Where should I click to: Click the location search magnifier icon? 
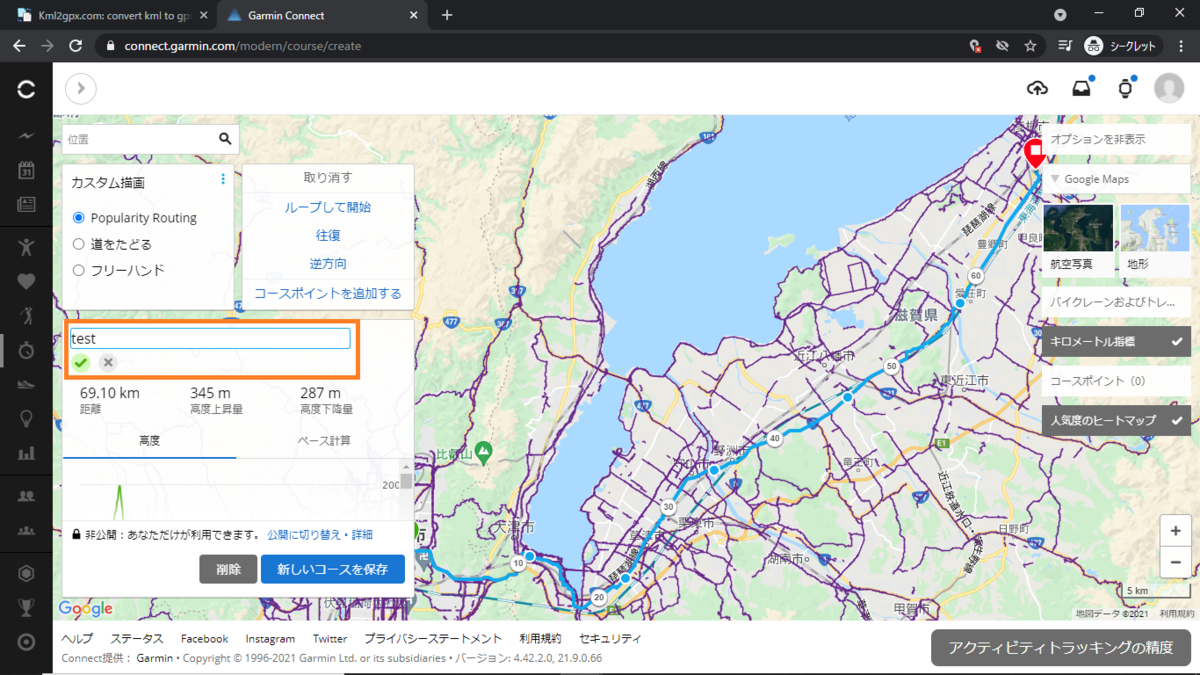pos(225,139)
